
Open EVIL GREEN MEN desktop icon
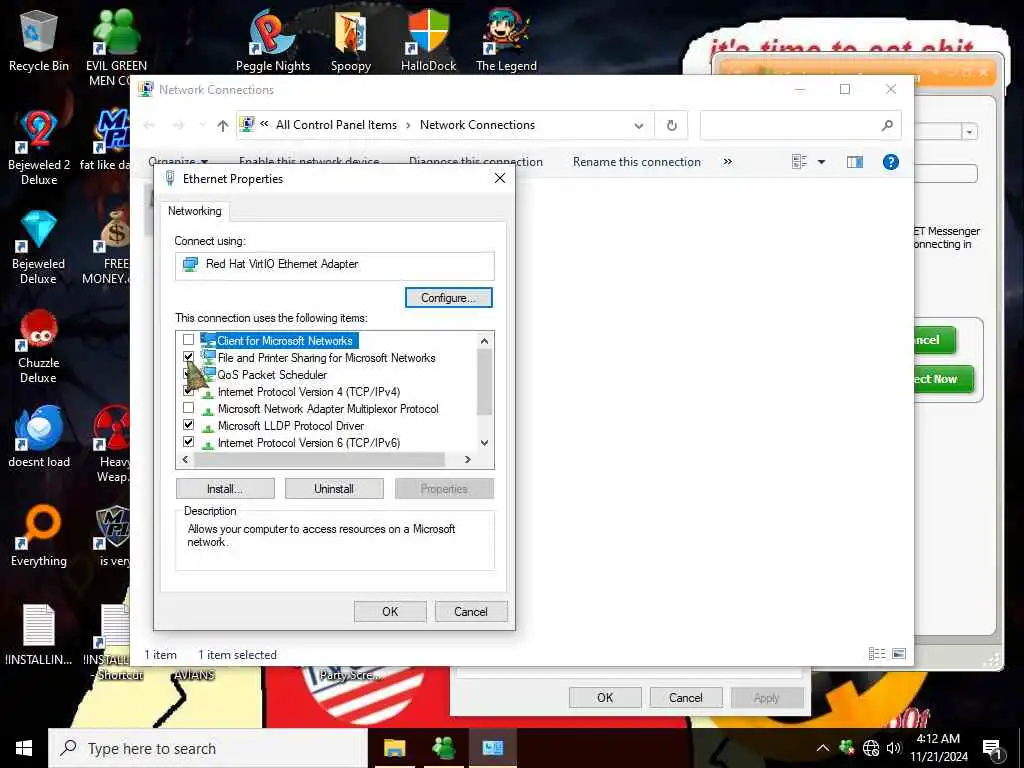point(116,48)
